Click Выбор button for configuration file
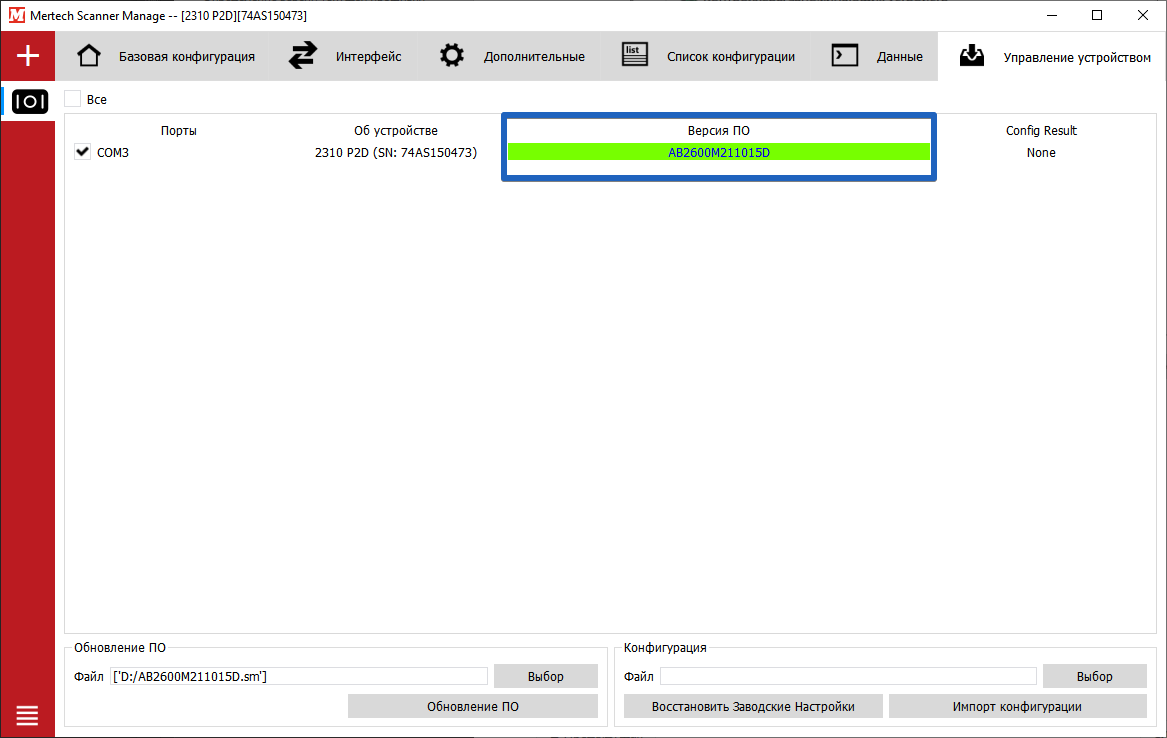This screenshot has height=738, width=1167. coord(1094,676)
